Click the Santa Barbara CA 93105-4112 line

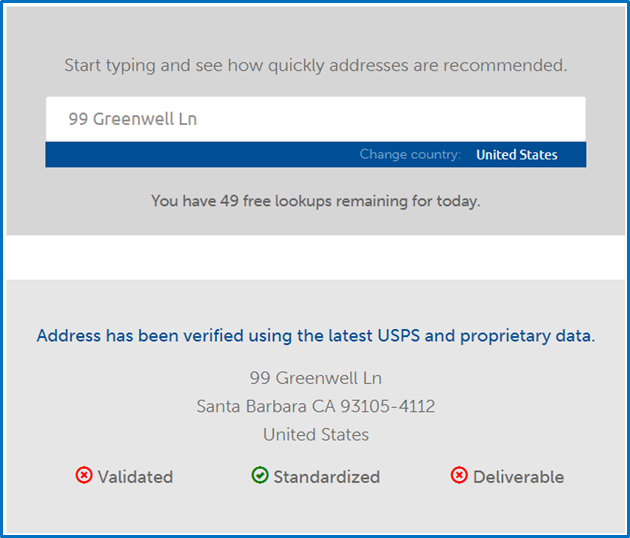316,406
